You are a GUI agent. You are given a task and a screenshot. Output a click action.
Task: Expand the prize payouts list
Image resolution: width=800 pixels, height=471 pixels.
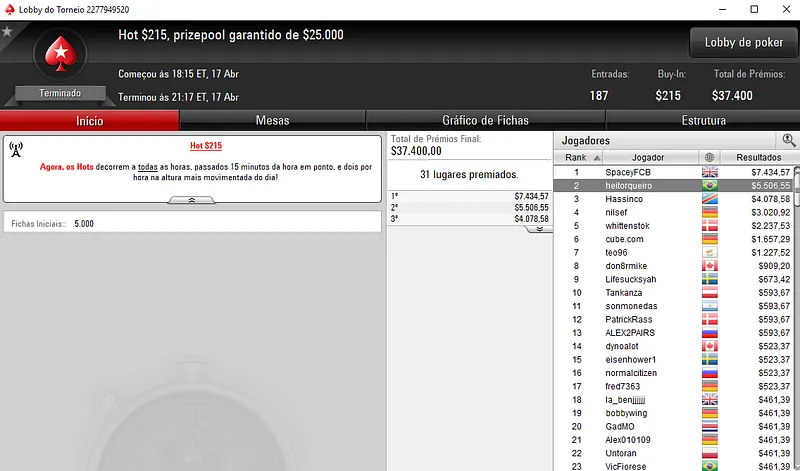pos(539,229)
